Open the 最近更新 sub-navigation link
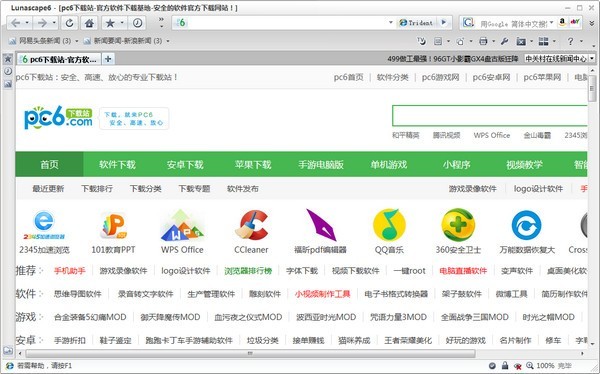 point(48,189)
